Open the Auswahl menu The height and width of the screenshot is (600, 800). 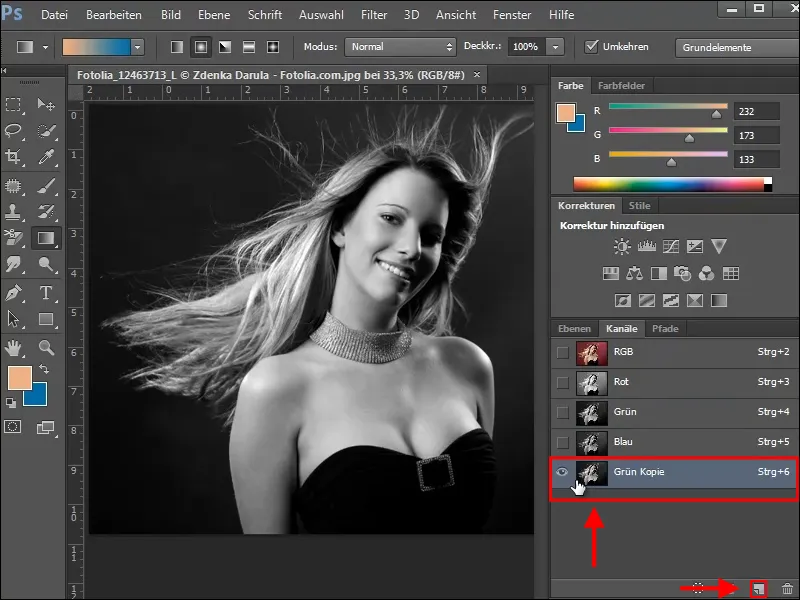point(321,15)
